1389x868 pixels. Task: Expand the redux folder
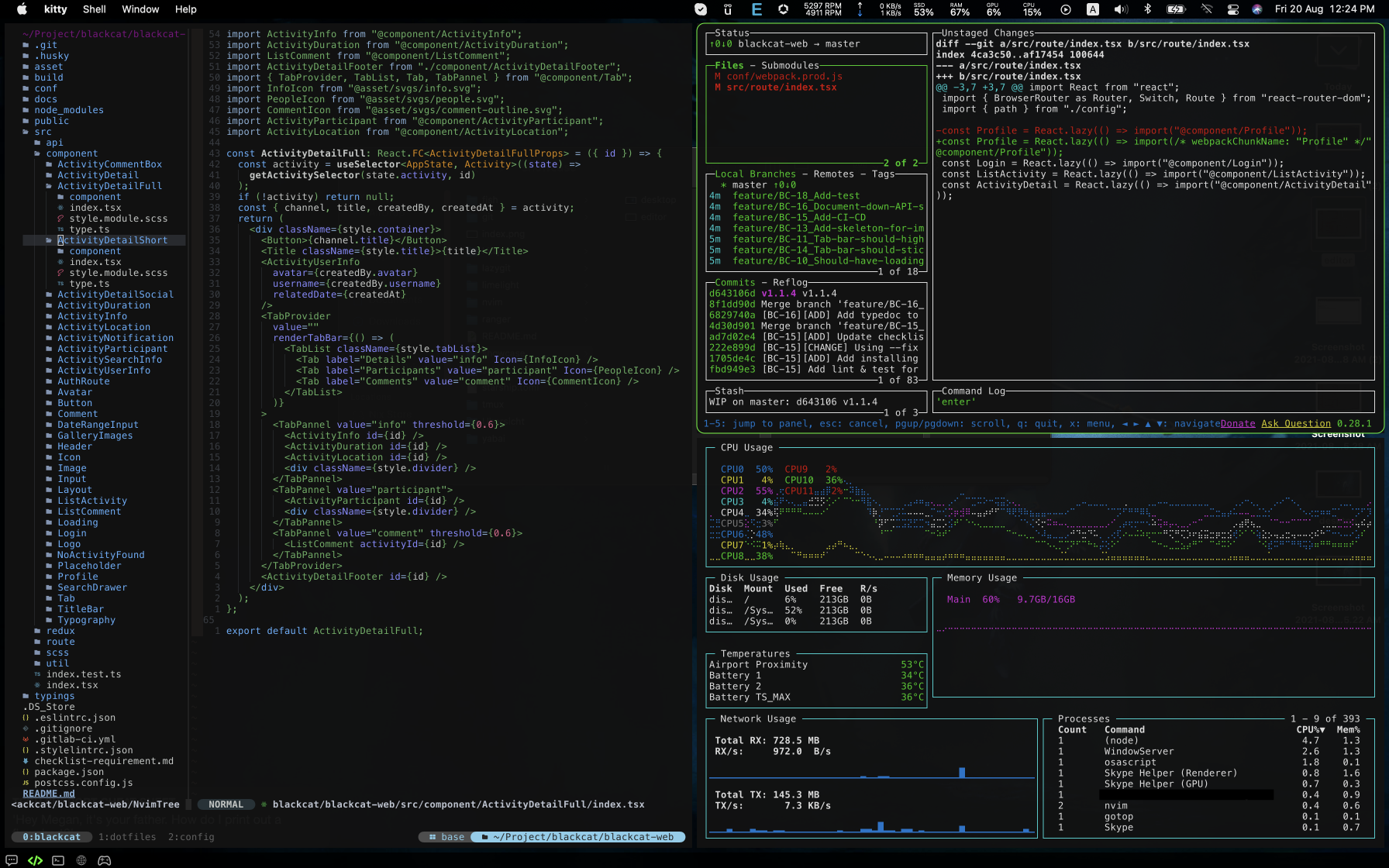pyautogui.click(x=60, y=631)
